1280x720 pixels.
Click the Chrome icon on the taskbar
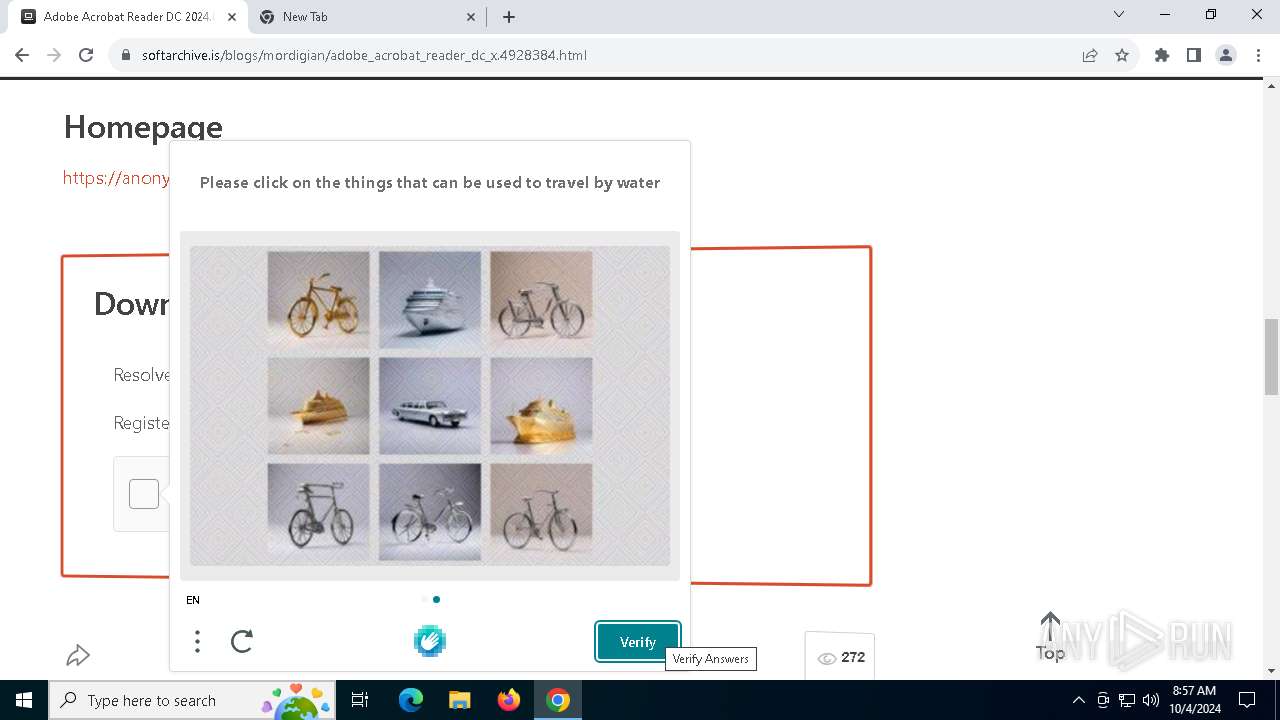click(558, 700)
